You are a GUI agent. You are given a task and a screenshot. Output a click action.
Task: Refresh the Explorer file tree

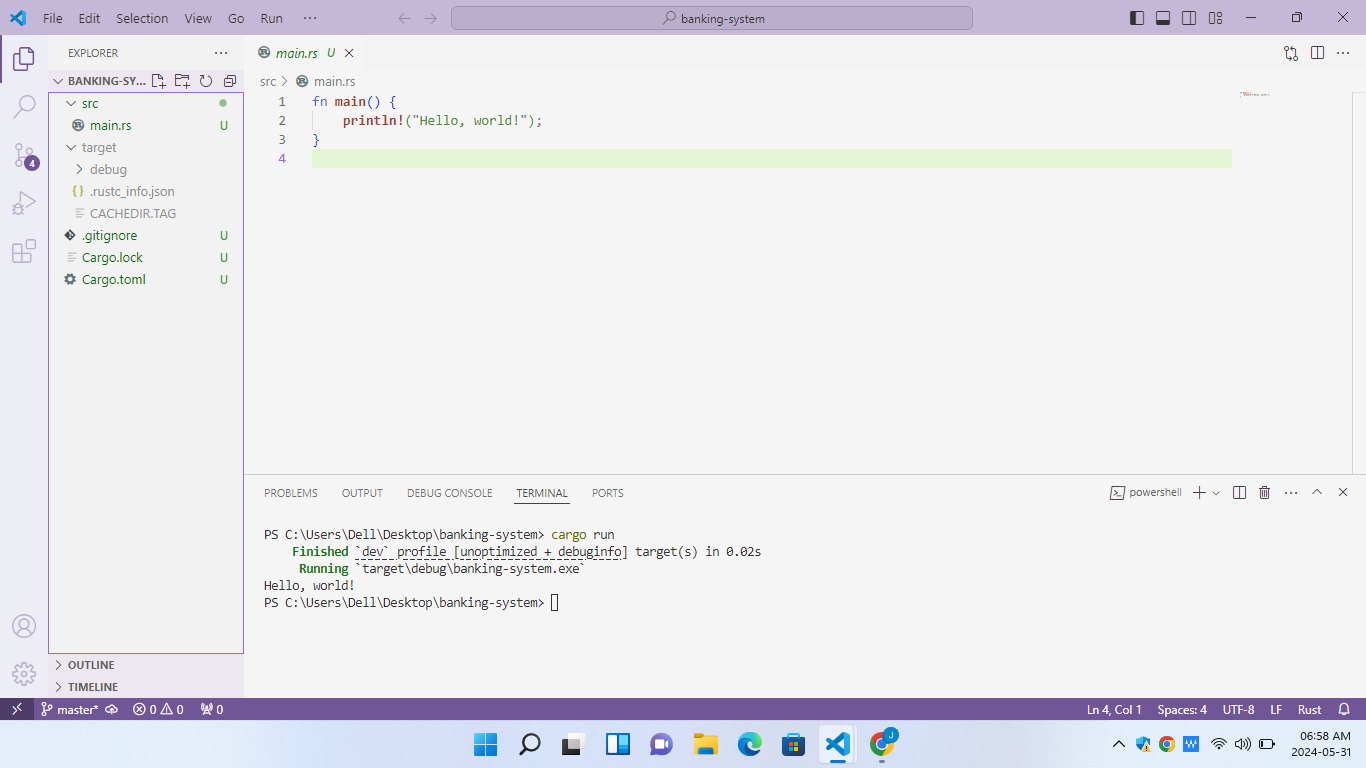click(206, 81)
